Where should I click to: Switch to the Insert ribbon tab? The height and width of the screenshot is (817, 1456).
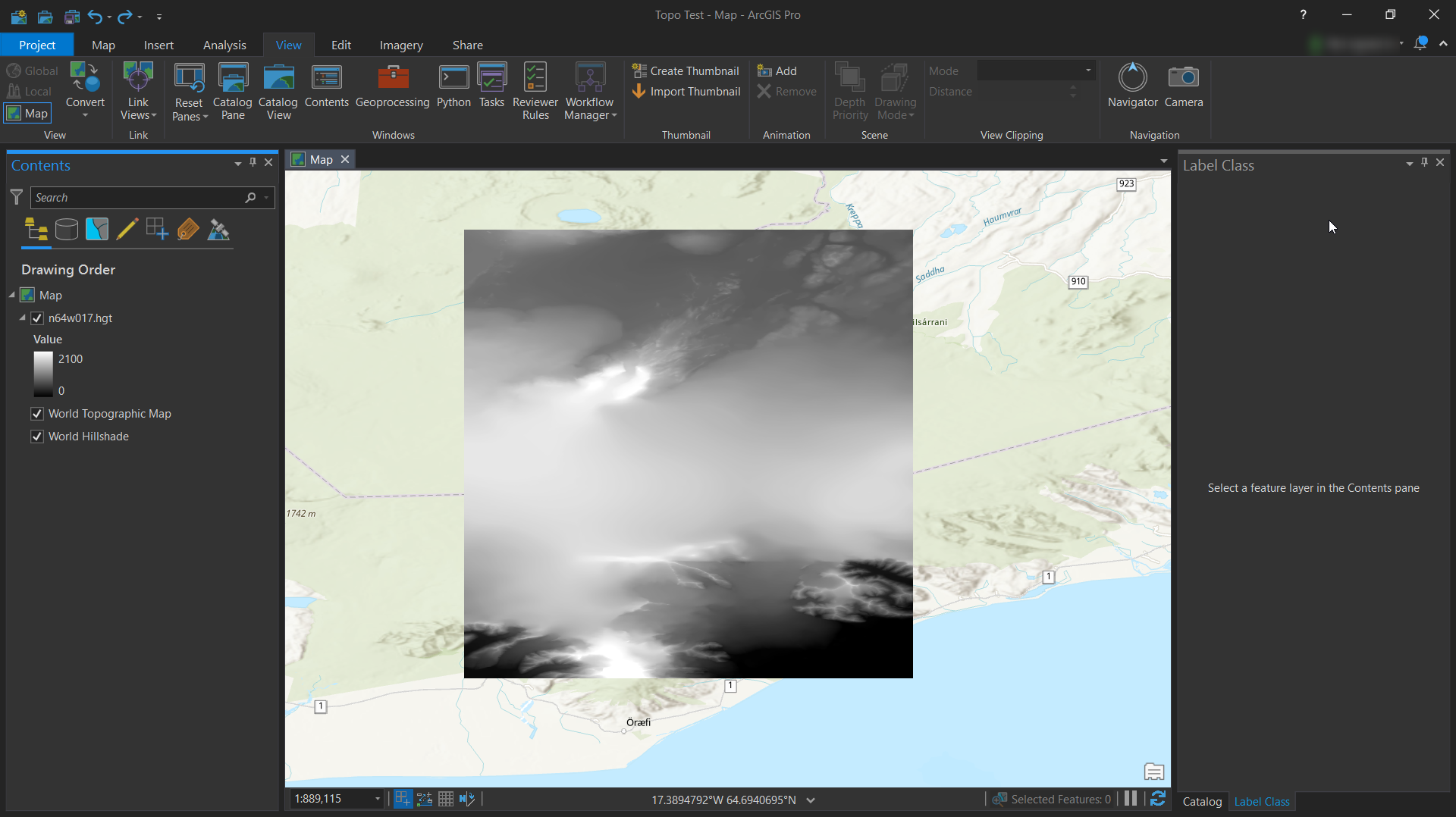tap(158, 45)
